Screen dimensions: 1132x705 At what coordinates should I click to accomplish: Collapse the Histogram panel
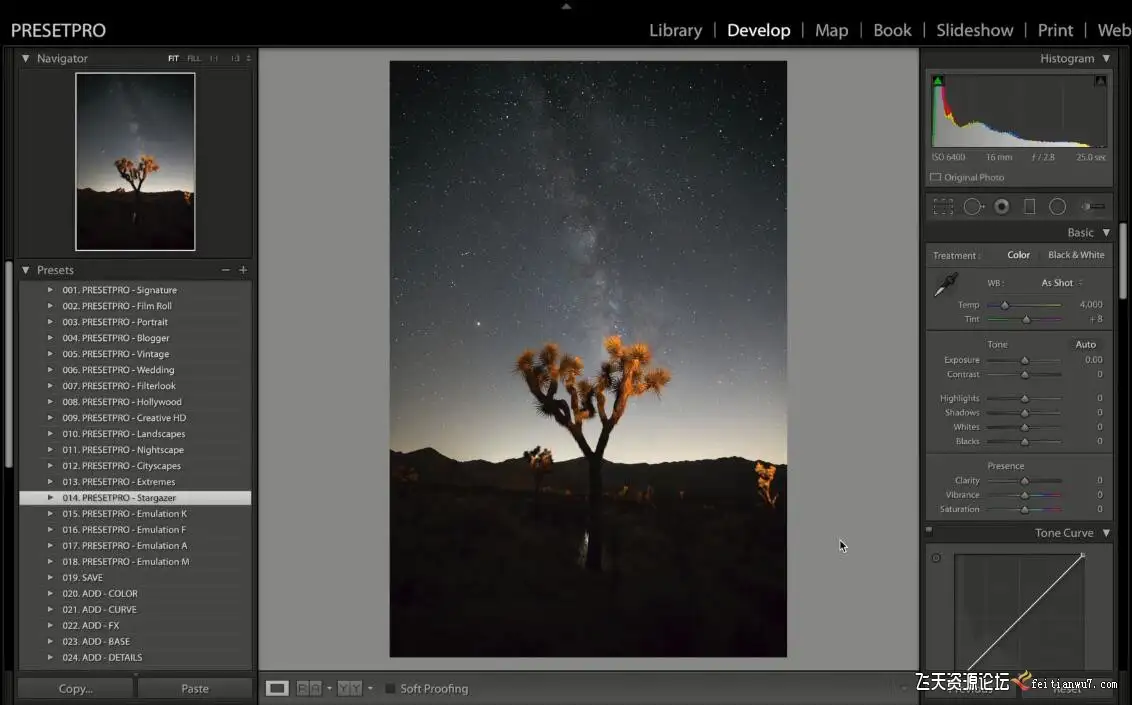point(1106,58)
